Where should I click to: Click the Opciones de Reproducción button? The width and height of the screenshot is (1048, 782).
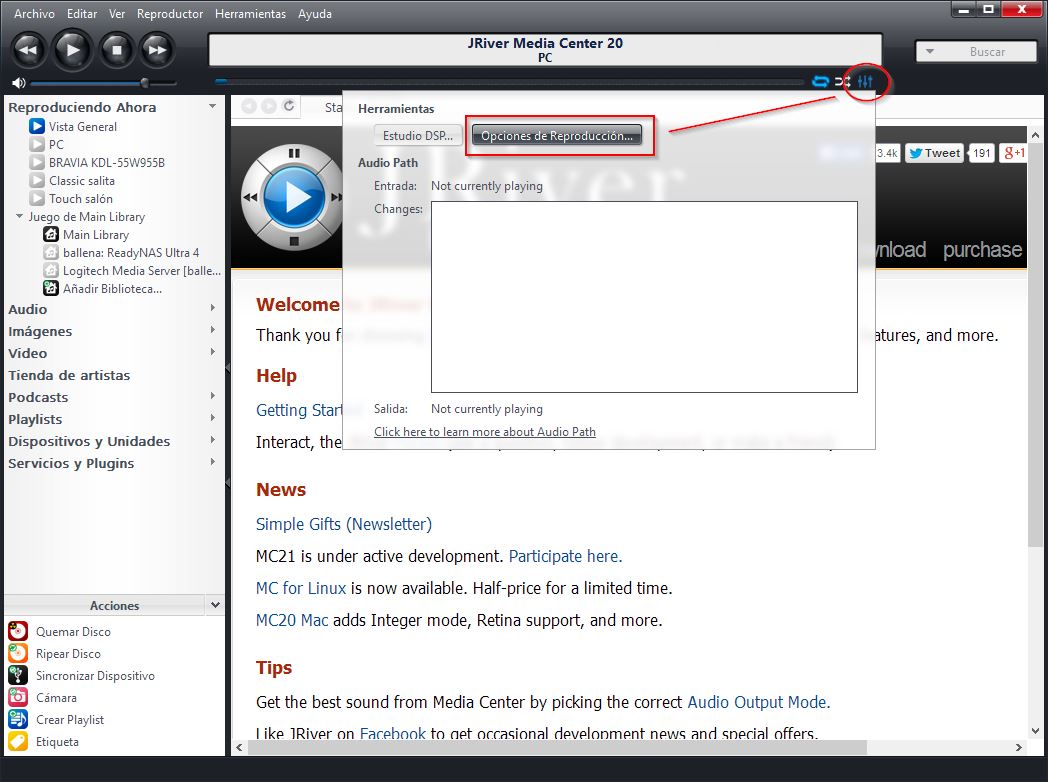557,136
